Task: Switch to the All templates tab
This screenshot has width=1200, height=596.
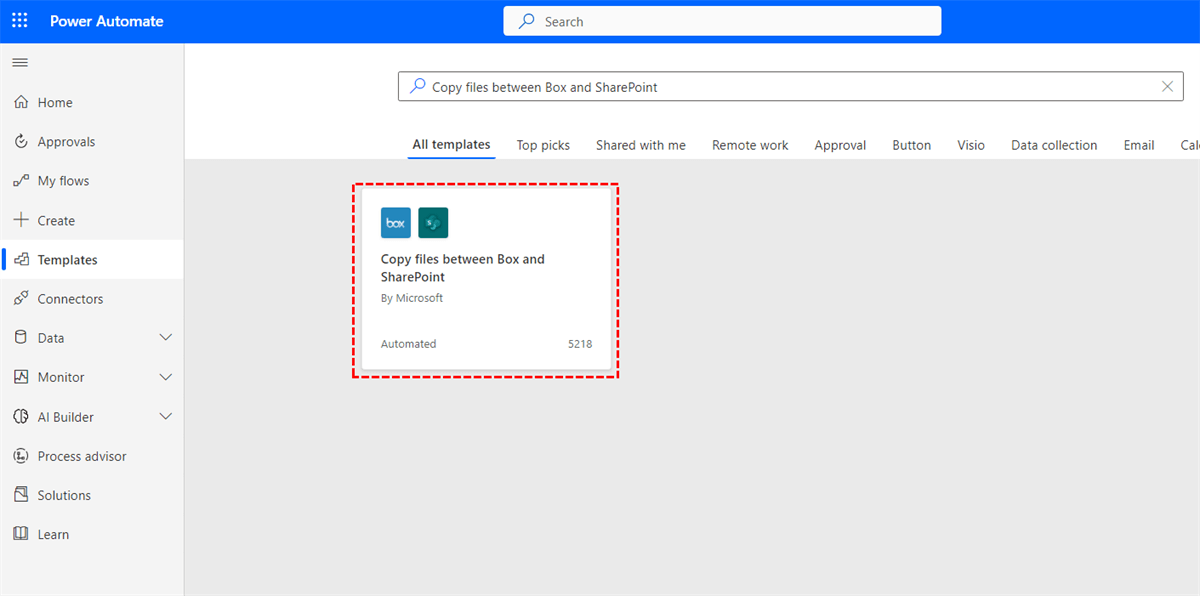Action: [452, 145]
